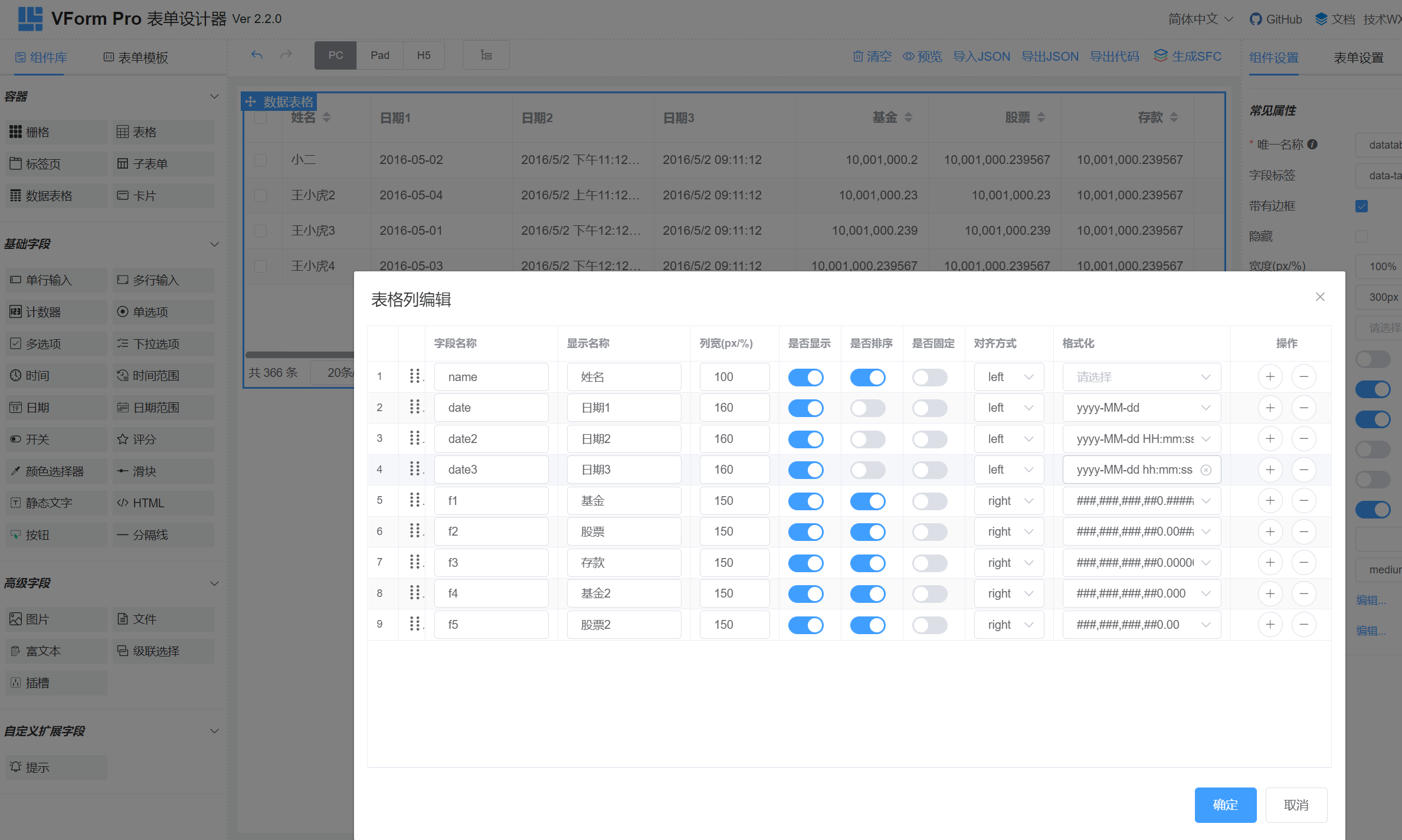Click the minus icon in the f5 row
Screen dimensions: 1402x840
click(x=1303, y=625)
